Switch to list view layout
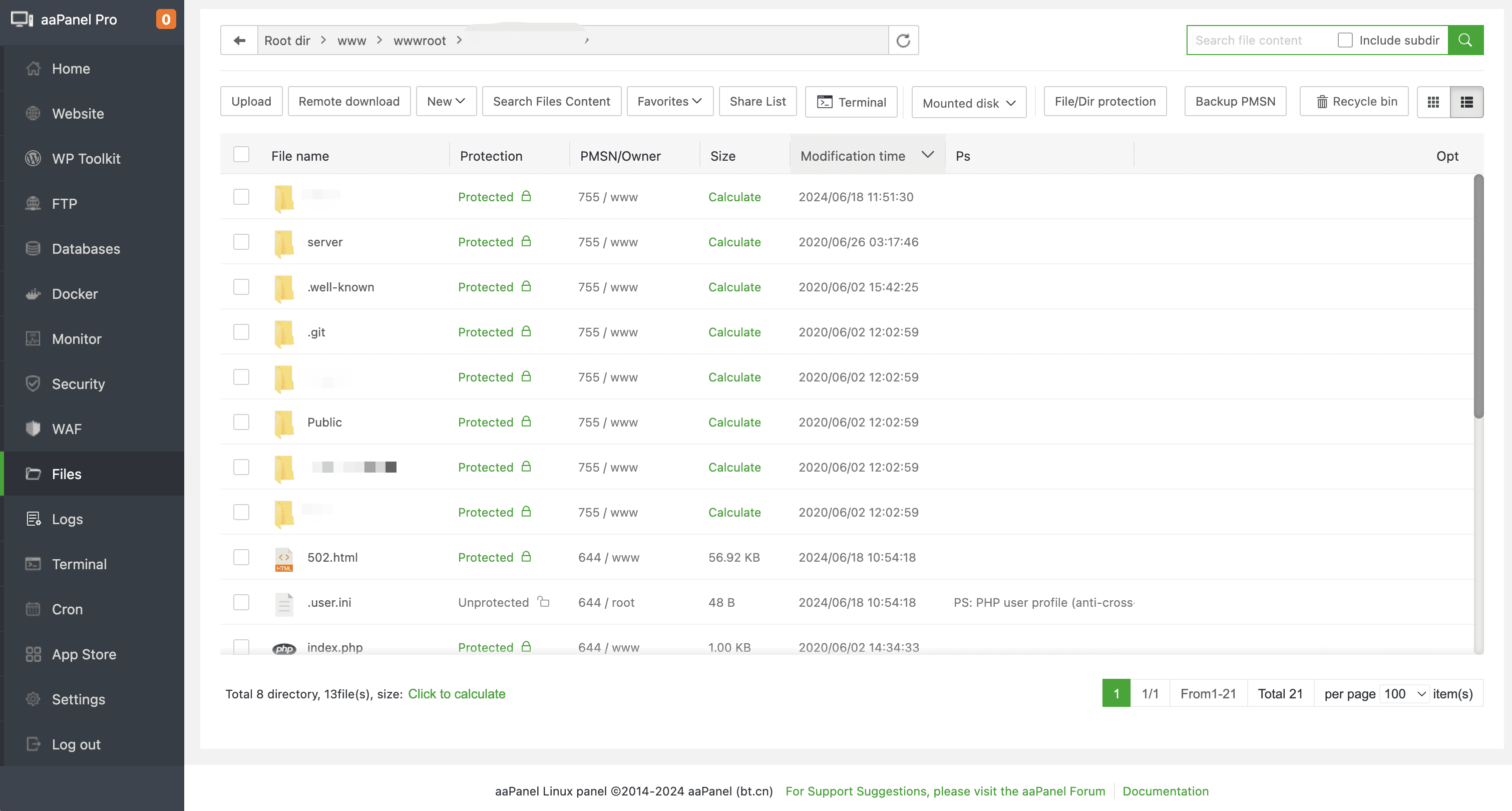This screenshot has height=811, width=1512. 1466,102
